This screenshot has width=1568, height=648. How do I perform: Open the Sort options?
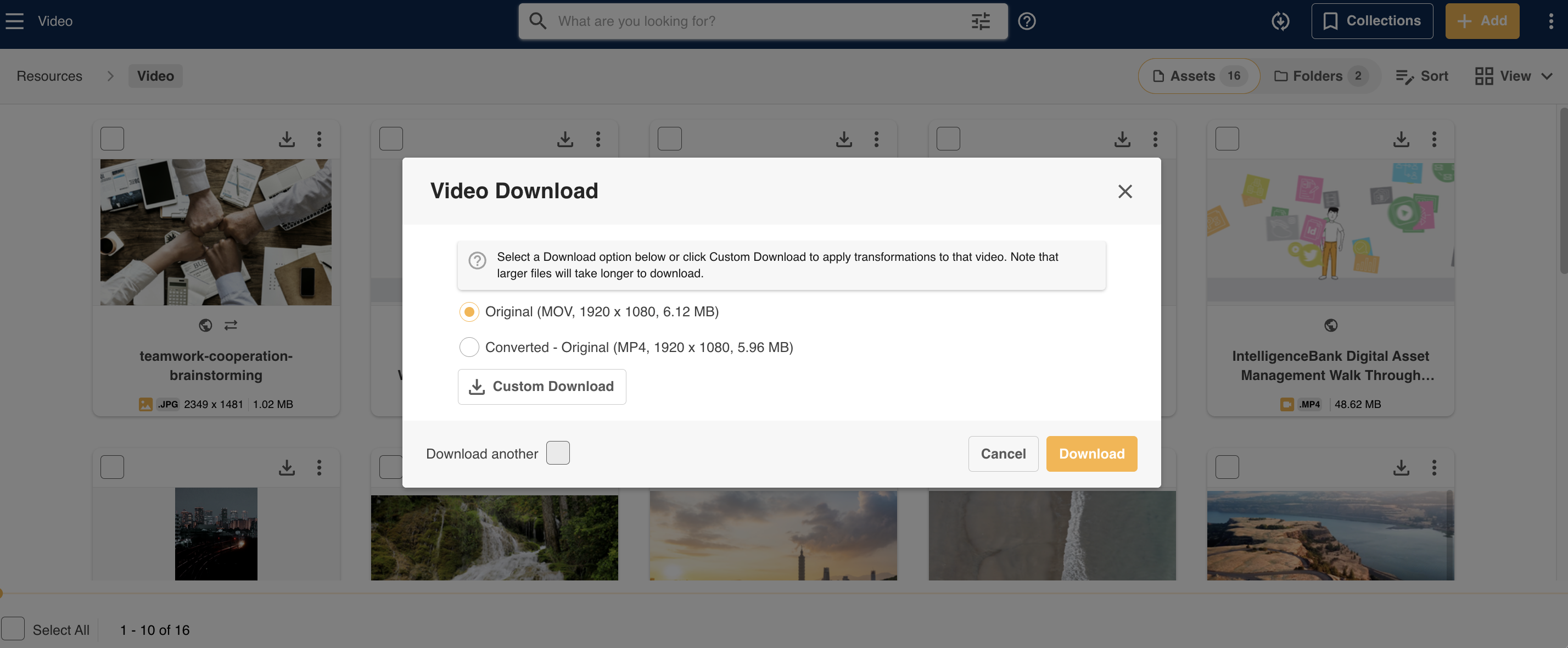1421,76
